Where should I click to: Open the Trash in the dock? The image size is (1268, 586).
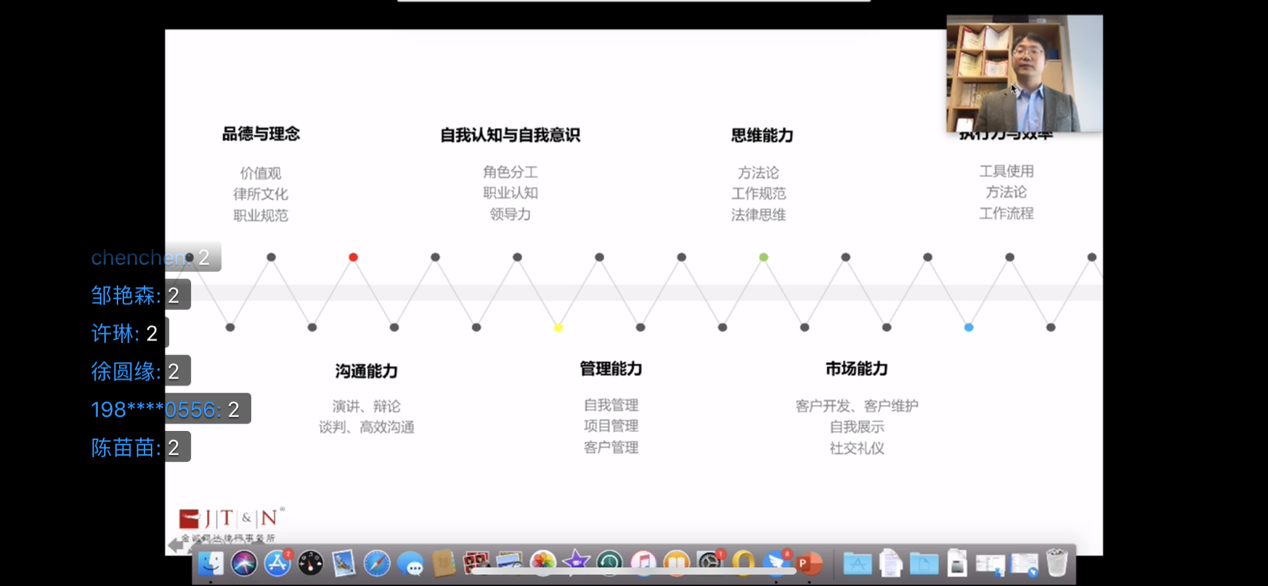pos(1057,563)
